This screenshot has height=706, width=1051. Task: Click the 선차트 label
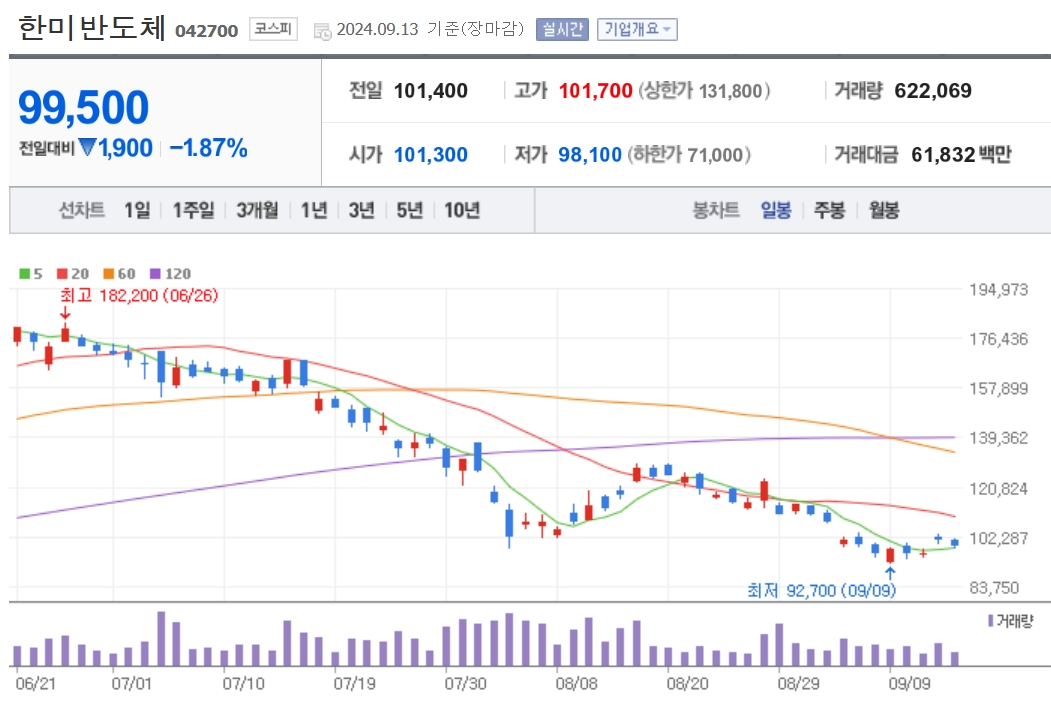pyautogui.click(x=82, y=211)
